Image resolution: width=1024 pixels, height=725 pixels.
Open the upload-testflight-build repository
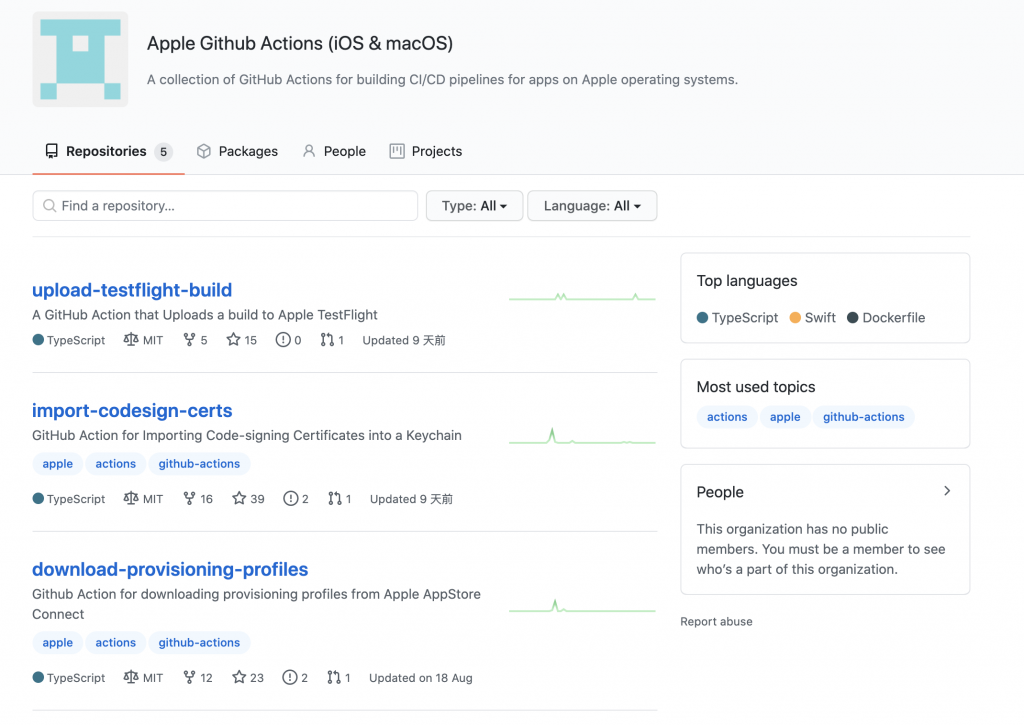(132, 289)
